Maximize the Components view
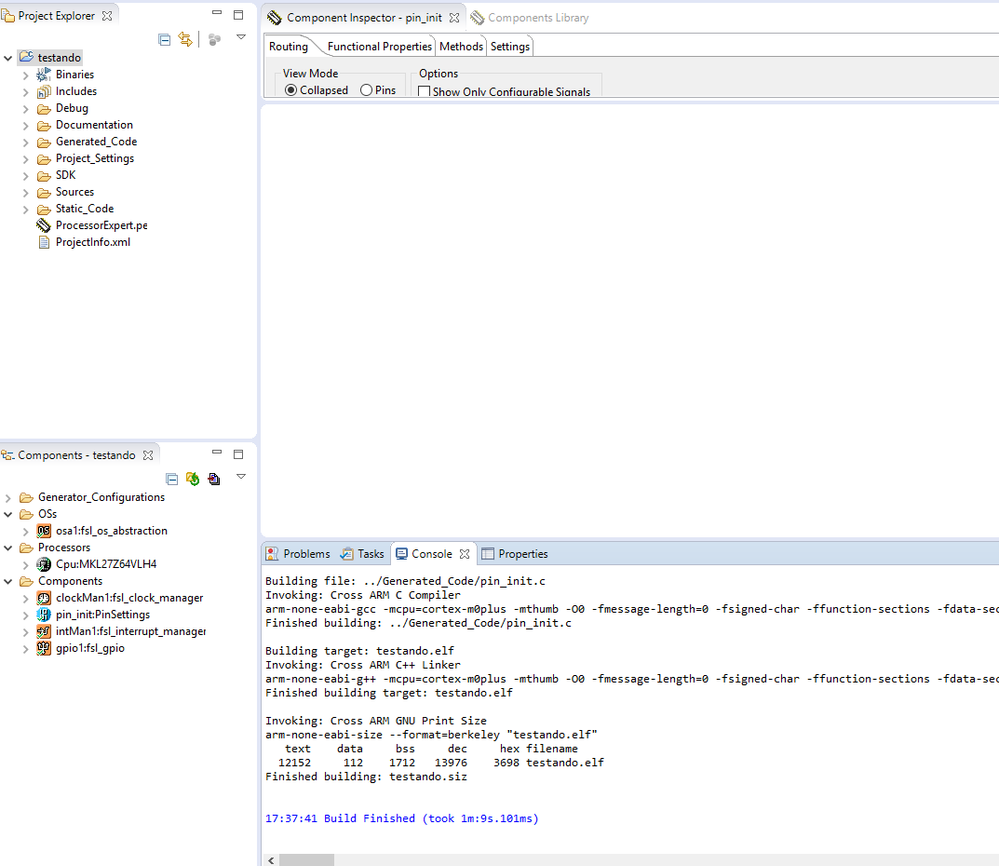The image size is (999, 866). coord(238,454)
